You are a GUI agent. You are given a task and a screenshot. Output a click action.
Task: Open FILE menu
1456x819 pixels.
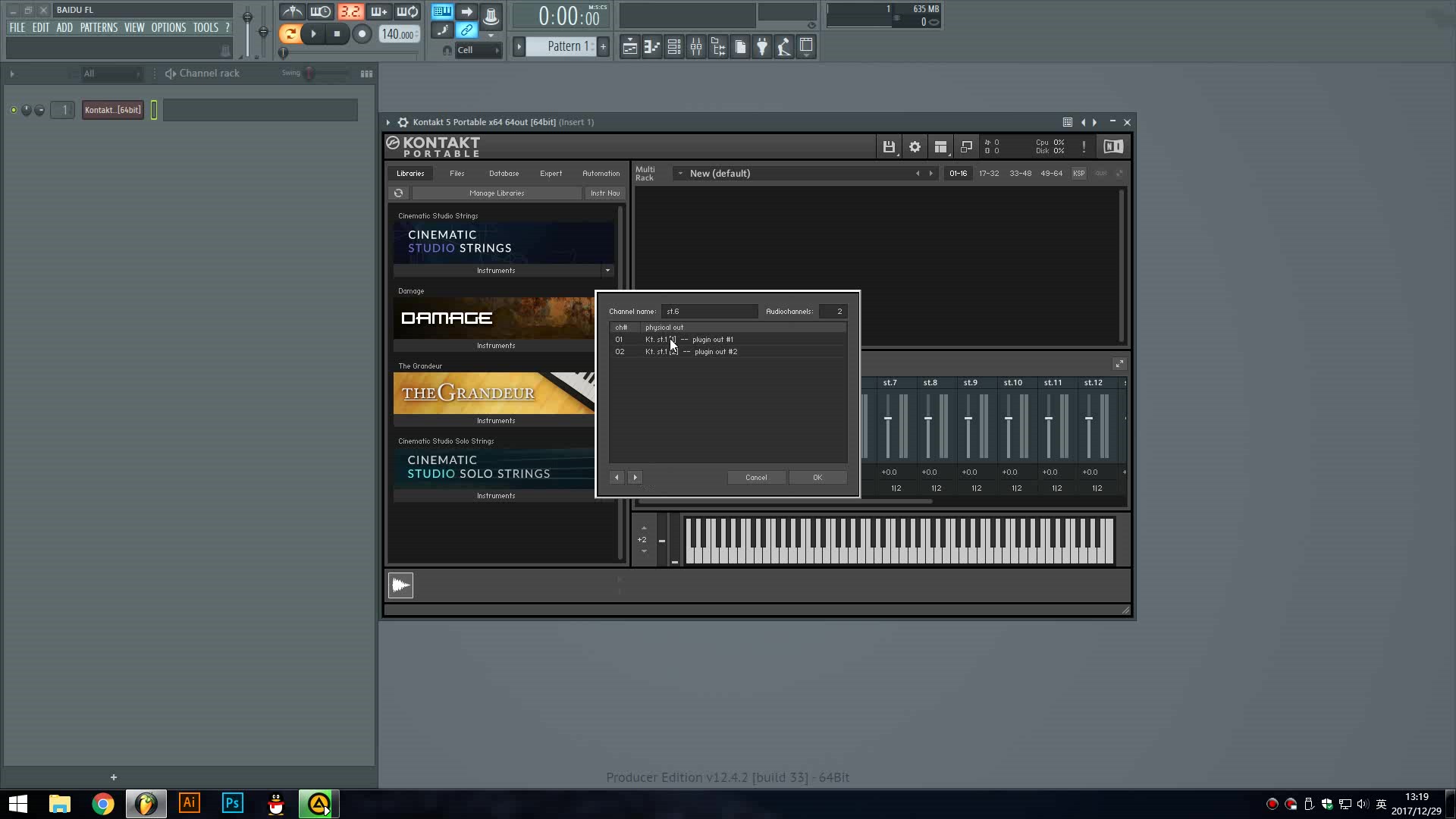pos(17,27)
